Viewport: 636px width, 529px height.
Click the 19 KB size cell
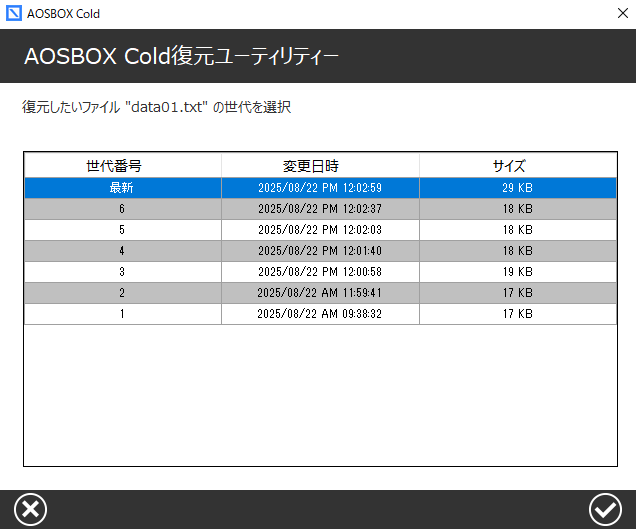tap(517, 272)
